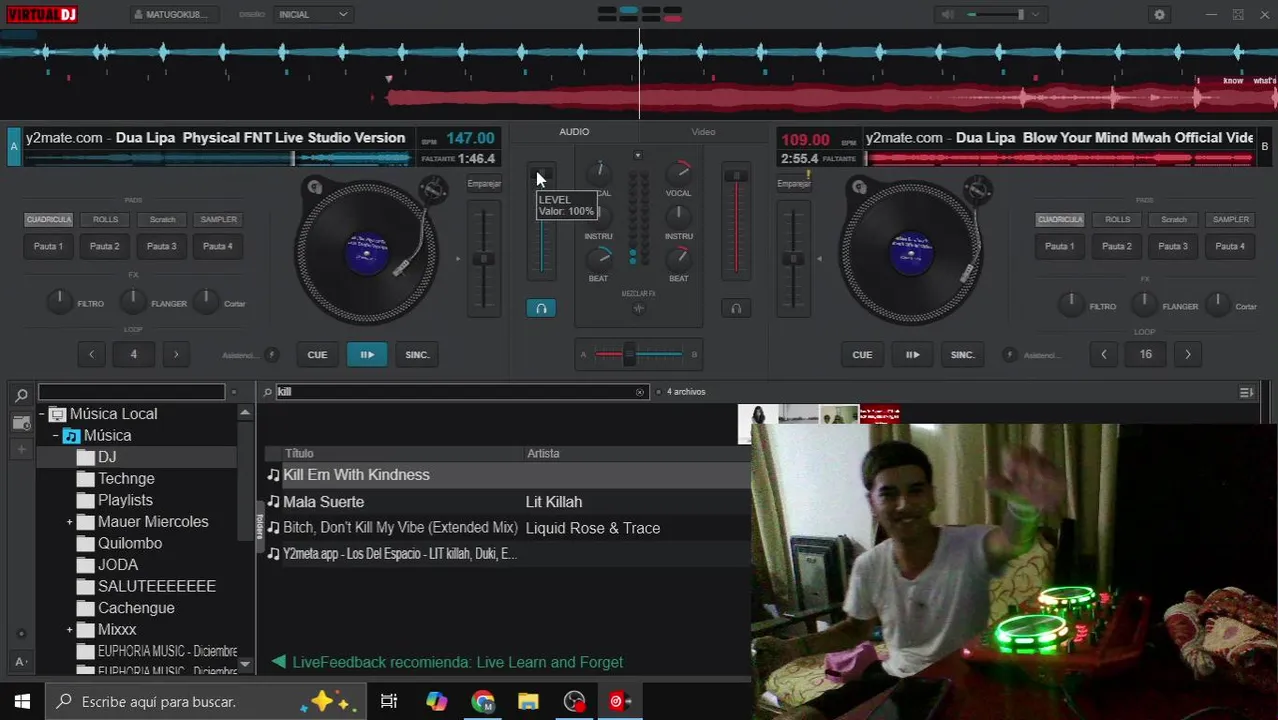
Task: Open Chrome from the Windows taskbar
Action: point(483,702)
